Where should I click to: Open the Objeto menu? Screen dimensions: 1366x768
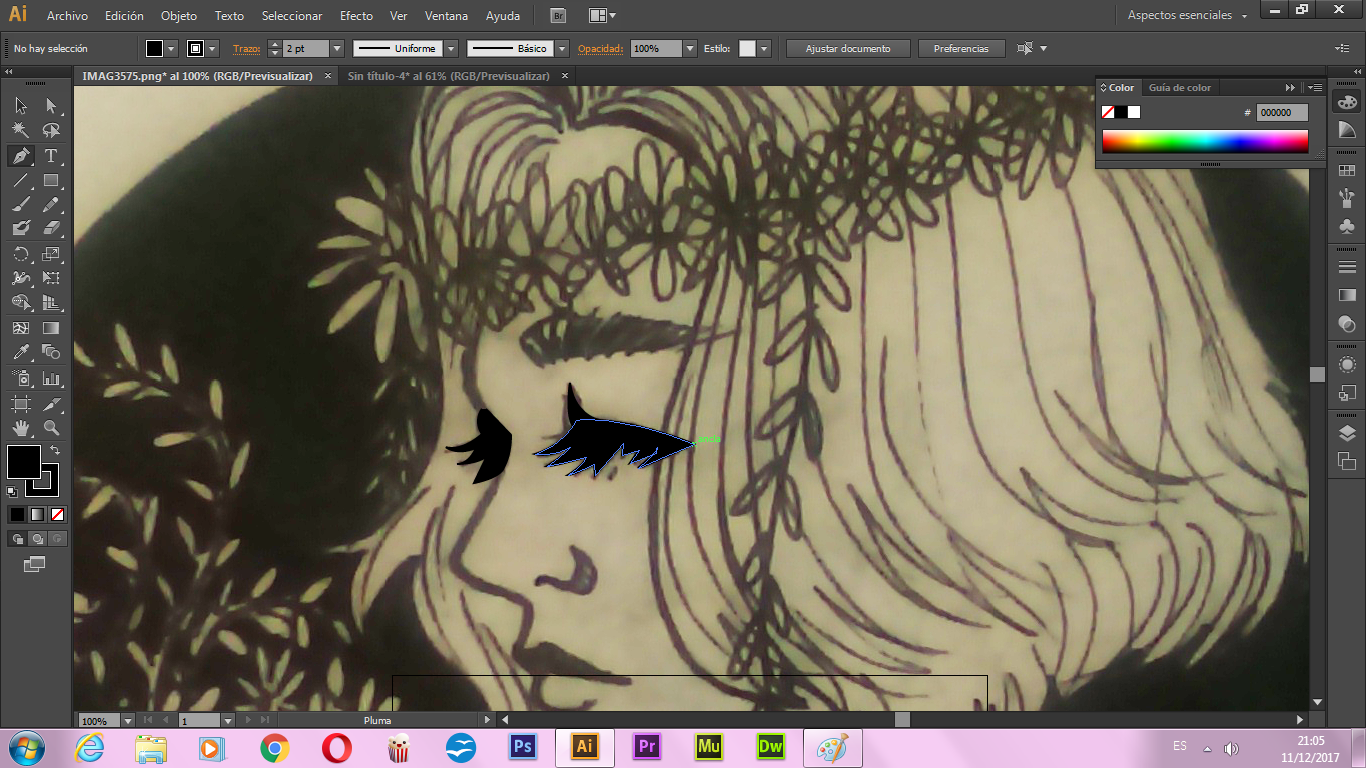[179, 16]
